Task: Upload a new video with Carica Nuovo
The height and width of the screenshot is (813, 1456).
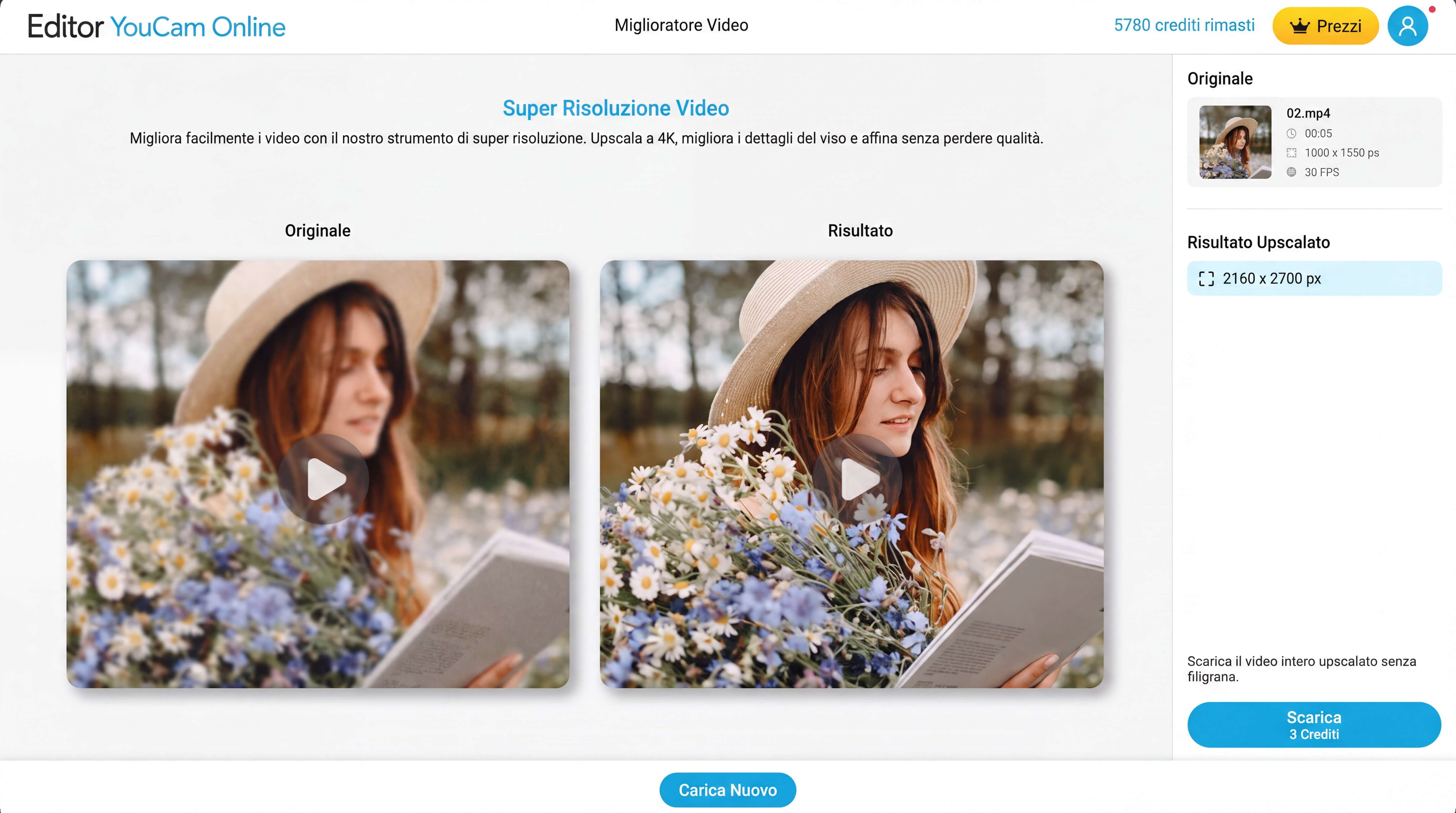Action: click(x=727, y=790)
